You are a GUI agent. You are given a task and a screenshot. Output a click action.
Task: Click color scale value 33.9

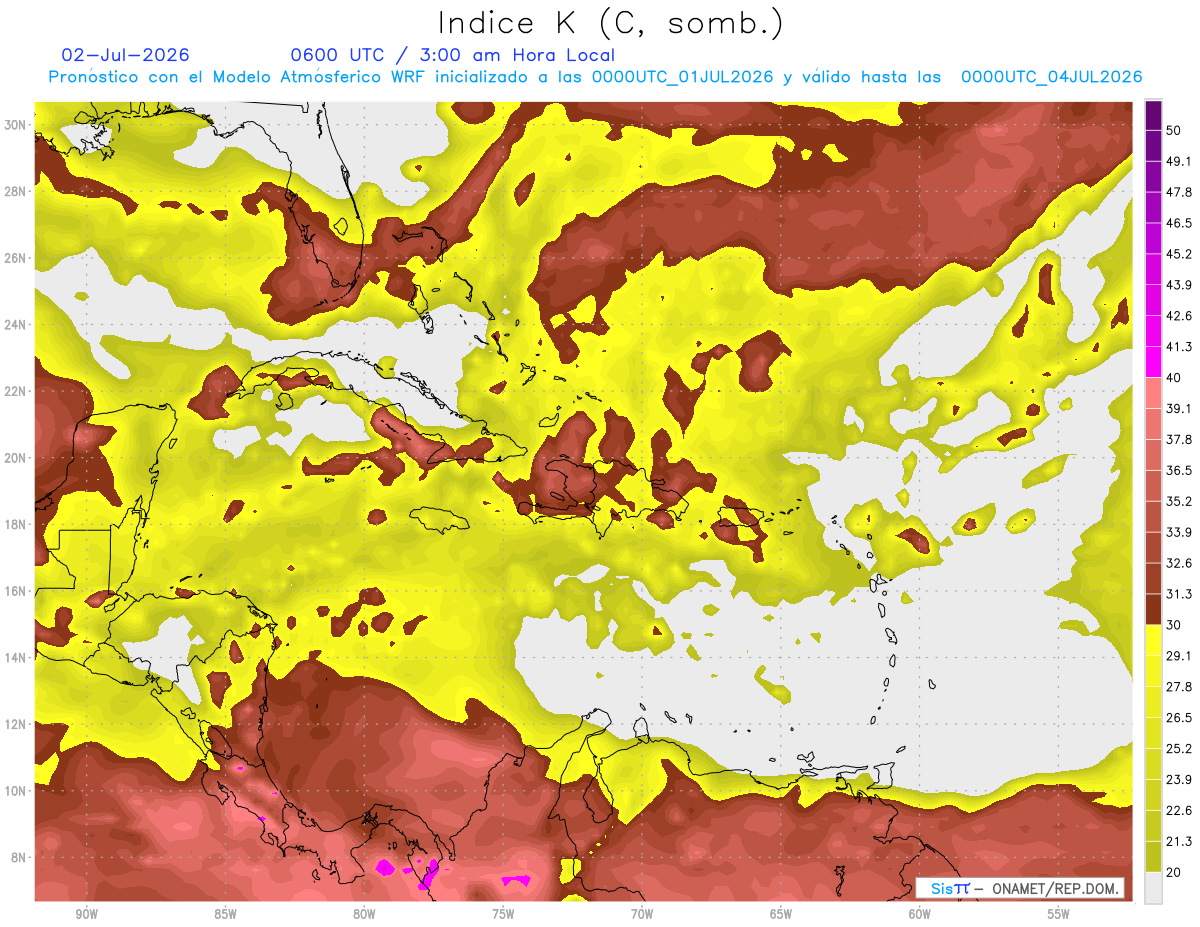[x=1180, y=532]
